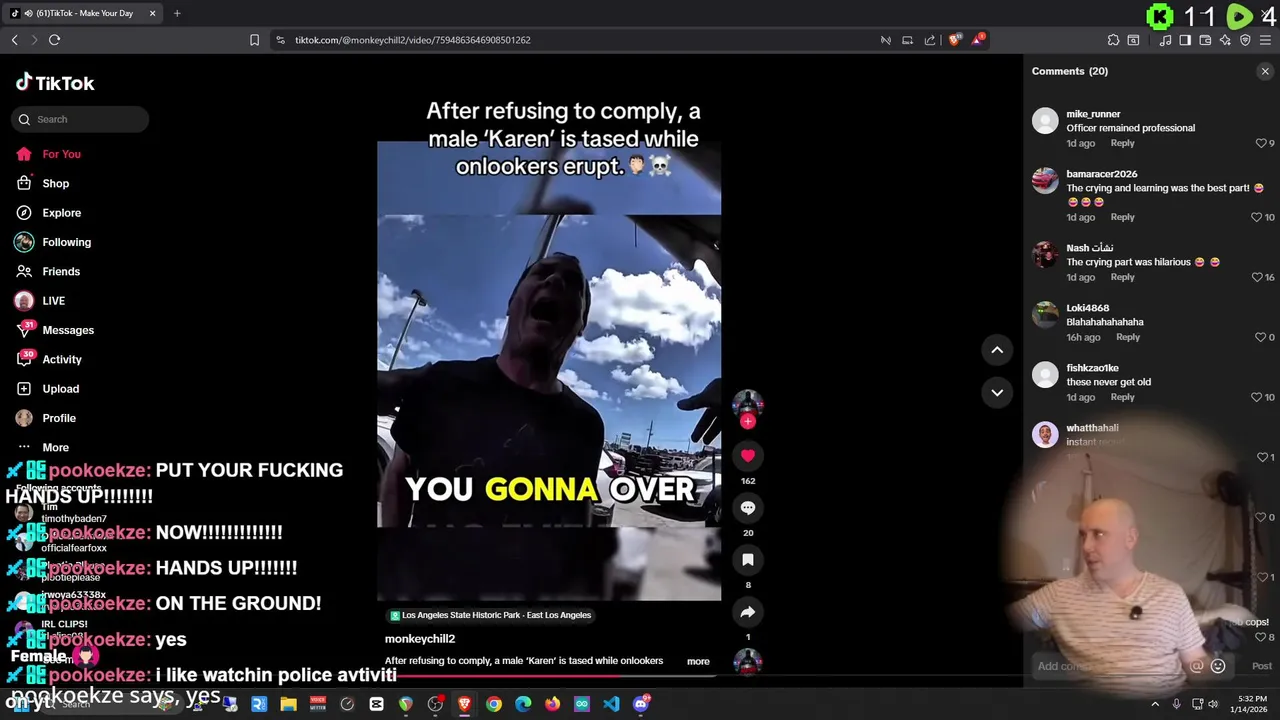
Task: Go to next video with down chevron
Action: pyautogui.click(x=997, y=393)
